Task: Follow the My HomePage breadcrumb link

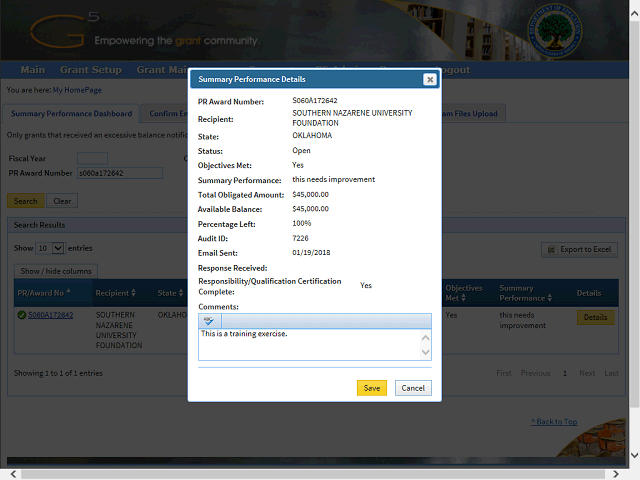Action: coord(77,90)
